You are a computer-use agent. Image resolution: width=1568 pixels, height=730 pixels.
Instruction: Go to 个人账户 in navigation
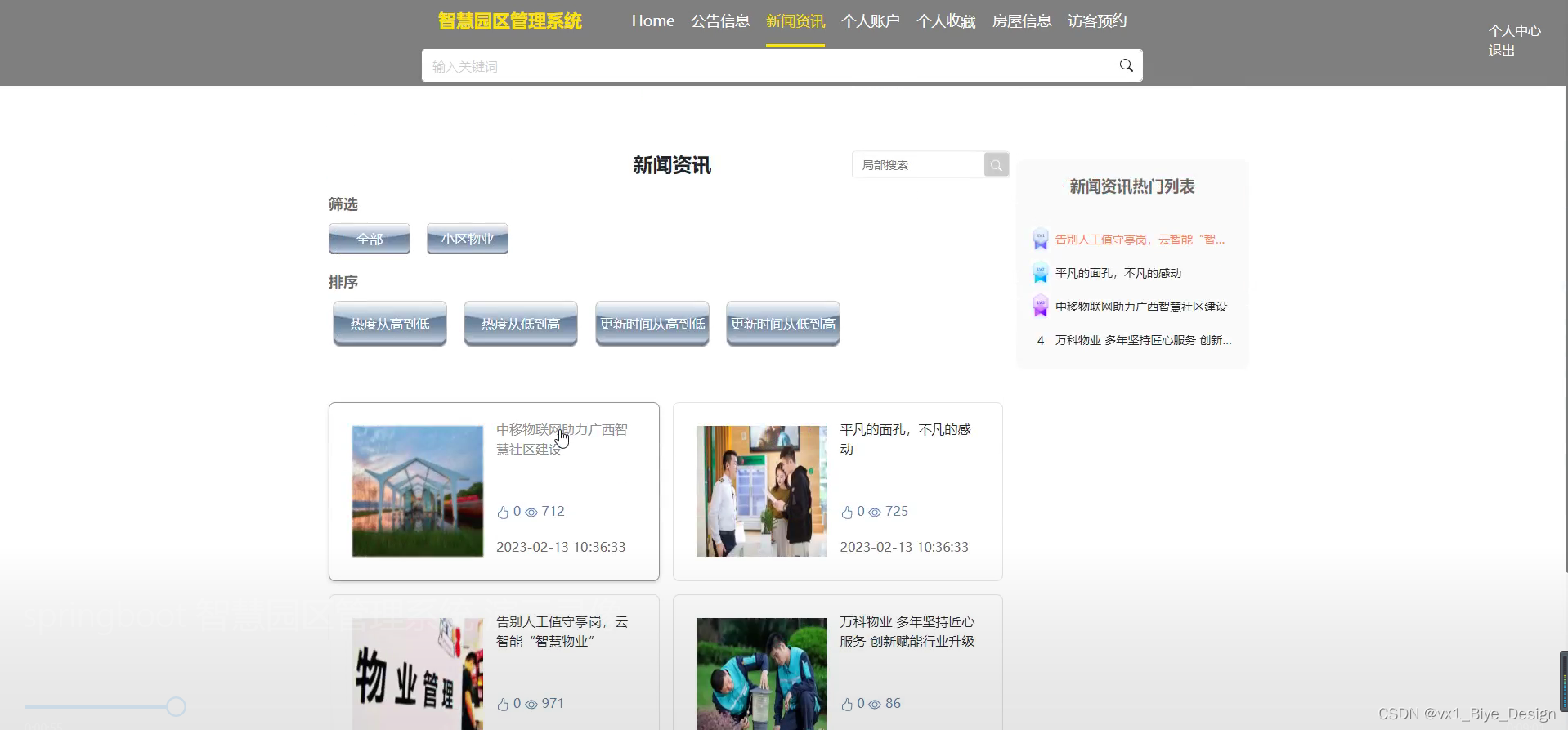tap(871, 21)
